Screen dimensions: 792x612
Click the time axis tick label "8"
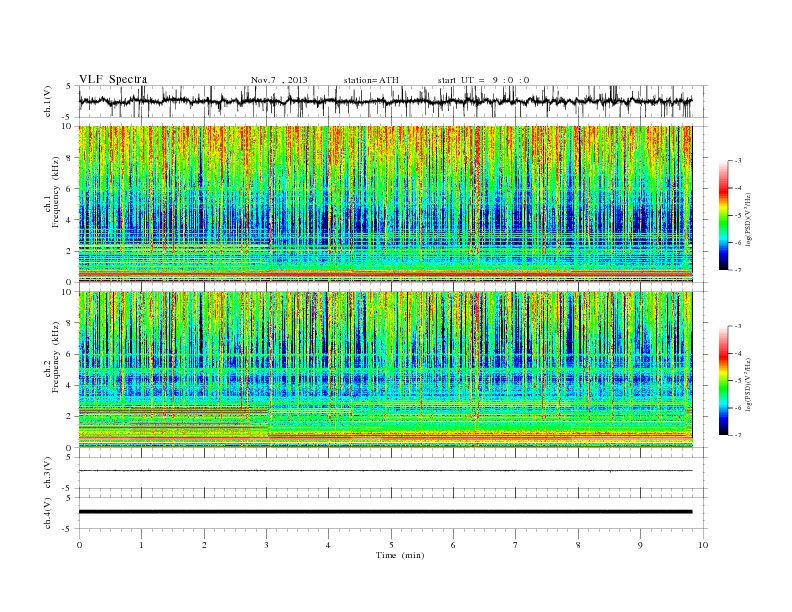(x=578, y=545)
